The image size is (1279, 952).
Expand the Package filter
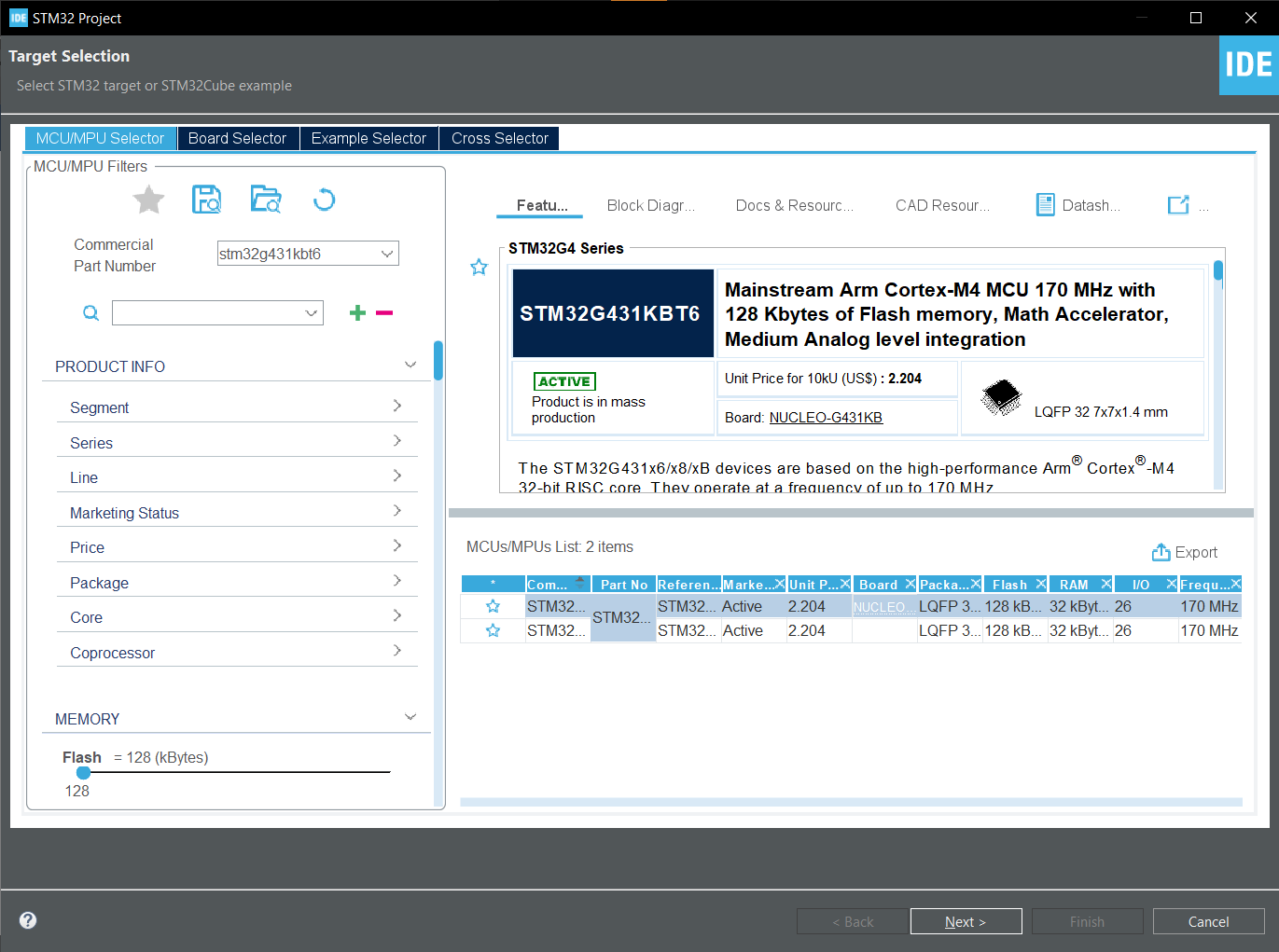tap(397, 580)
